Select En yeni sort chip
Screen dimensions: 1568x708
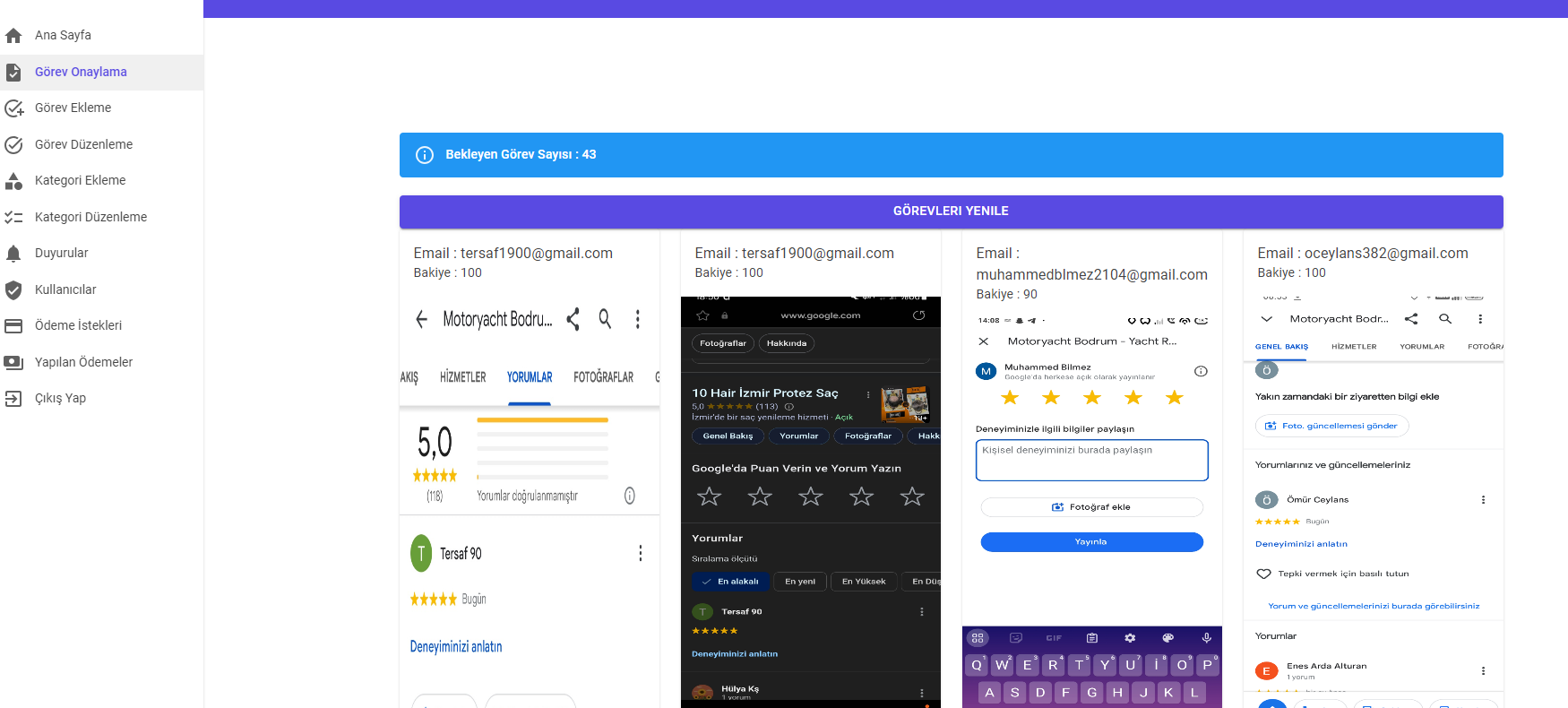pos(800,582)
